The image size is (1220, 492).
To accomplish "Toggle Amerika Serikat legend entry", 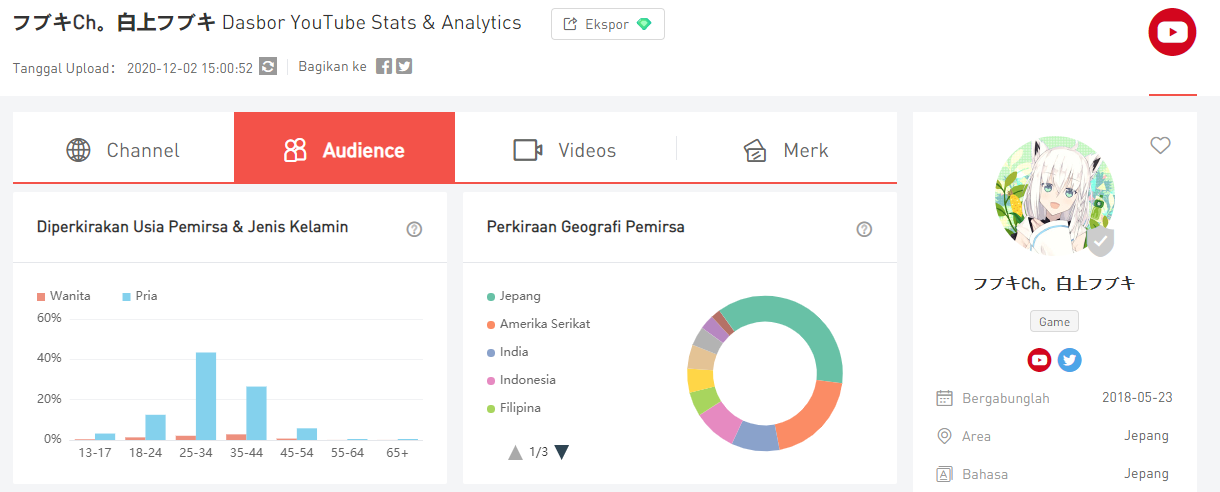I will pos(538,324).
